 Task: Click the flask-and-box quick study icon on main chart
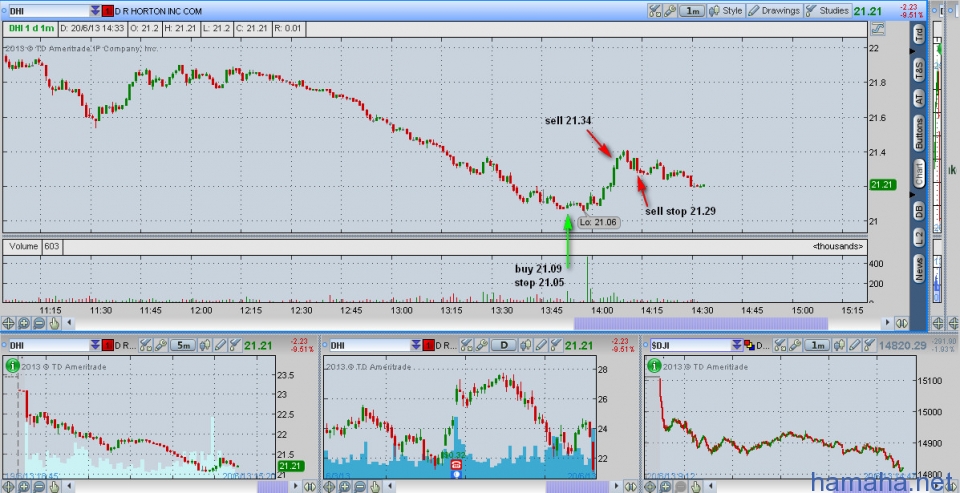tap(655, 10)
